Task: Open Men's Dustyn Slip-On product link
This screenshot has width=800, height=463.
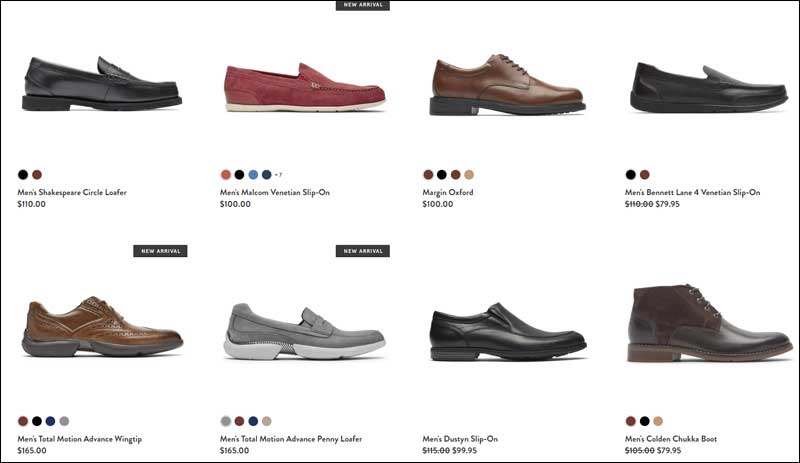Action: click(460, 439)
